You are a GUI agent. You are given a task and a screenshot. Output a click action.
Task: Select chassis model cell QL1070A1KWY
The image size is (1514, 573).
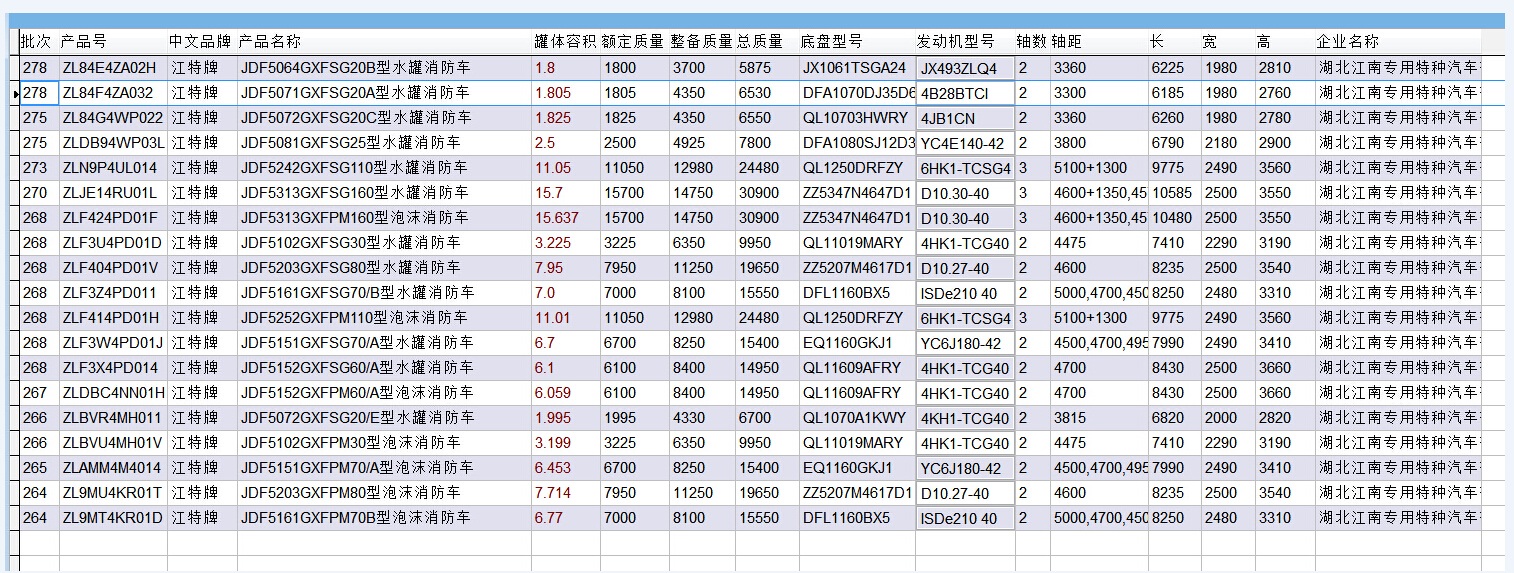coord(854,418)
